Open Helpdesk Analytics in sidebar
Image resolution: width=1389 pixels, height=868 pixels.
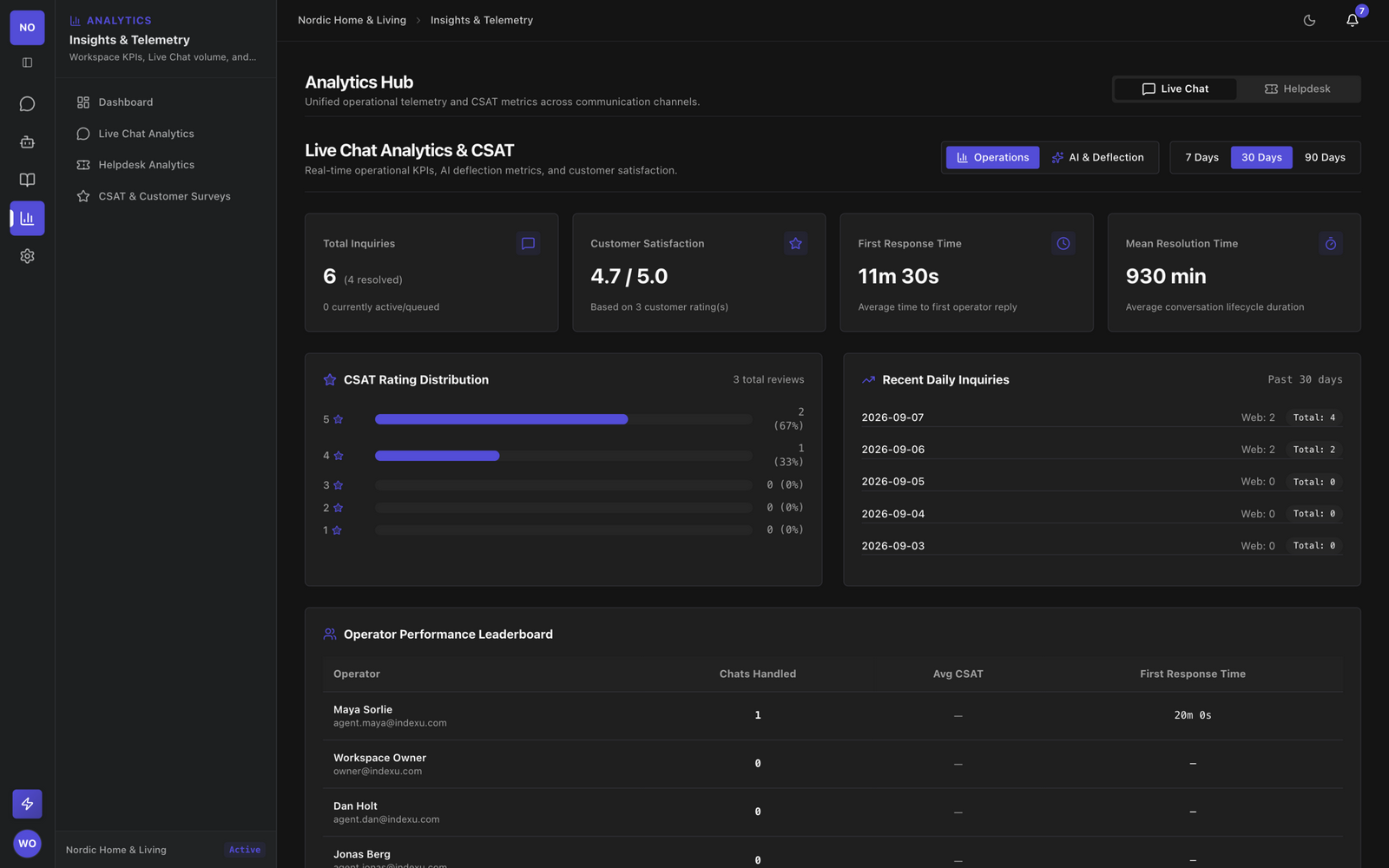click(166, 165)
